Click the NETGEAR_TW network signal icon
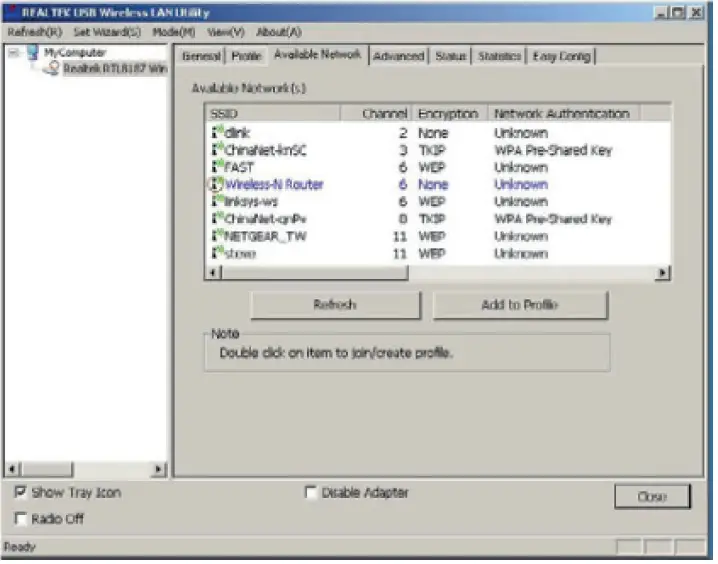 click(216, 237)
